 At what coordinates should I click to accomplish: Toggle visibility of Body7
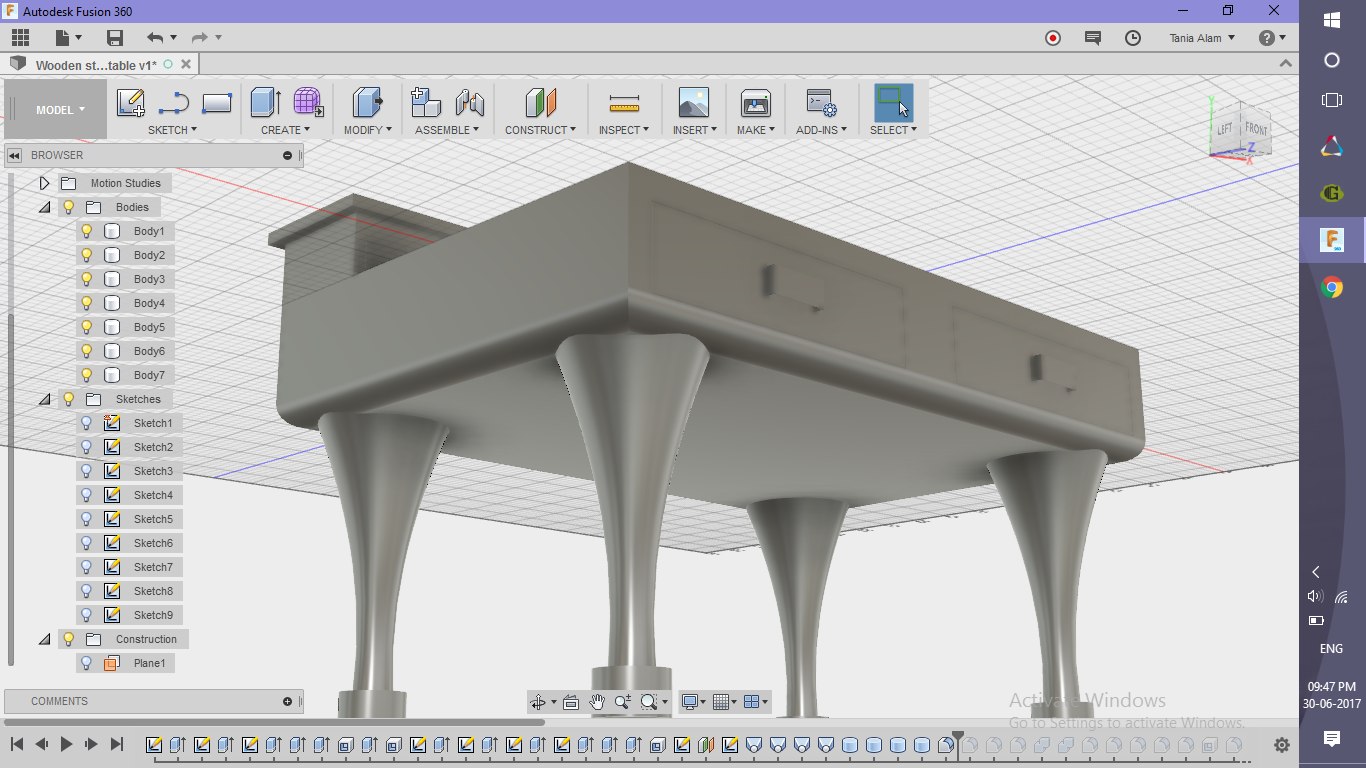click(86, 375)
